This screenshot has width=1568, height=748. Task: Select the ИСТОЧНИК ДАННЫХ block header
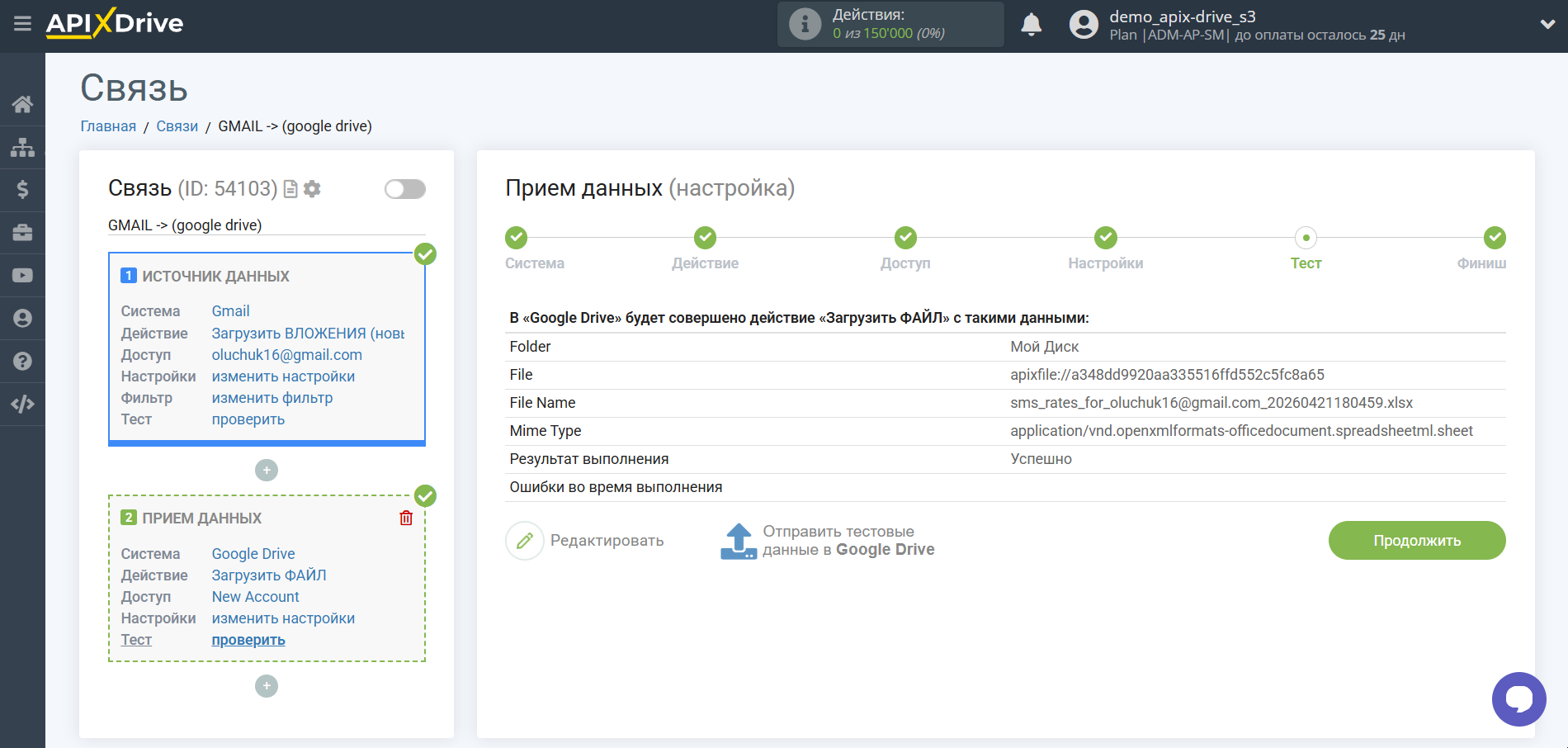pos(215,277)
